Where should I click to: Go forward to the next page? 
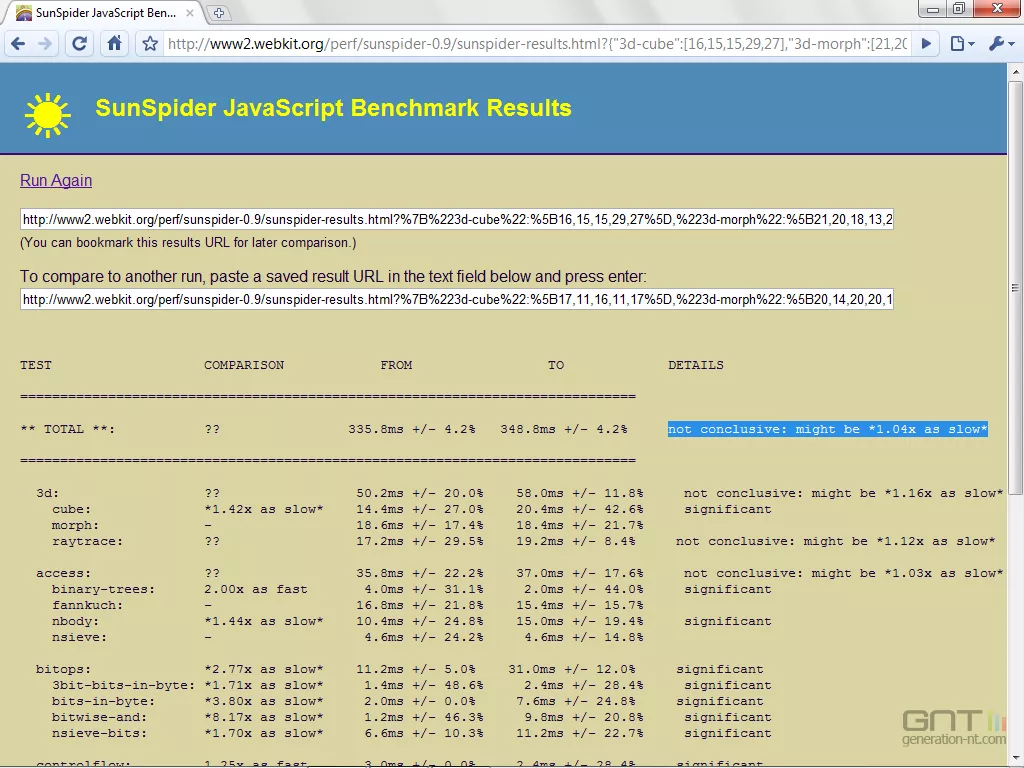pos(45,44)
